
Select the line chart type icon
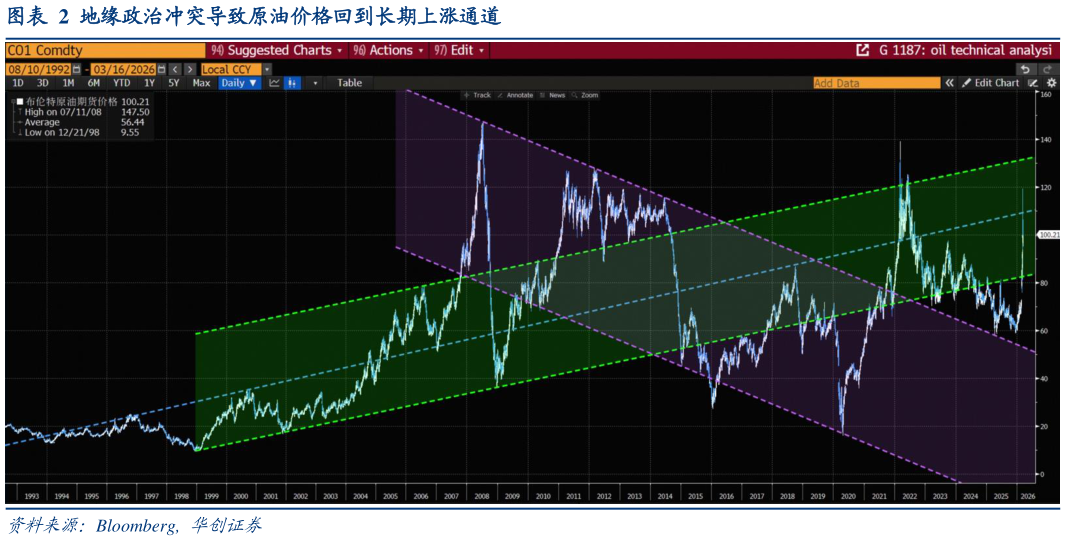coord(274,83)
